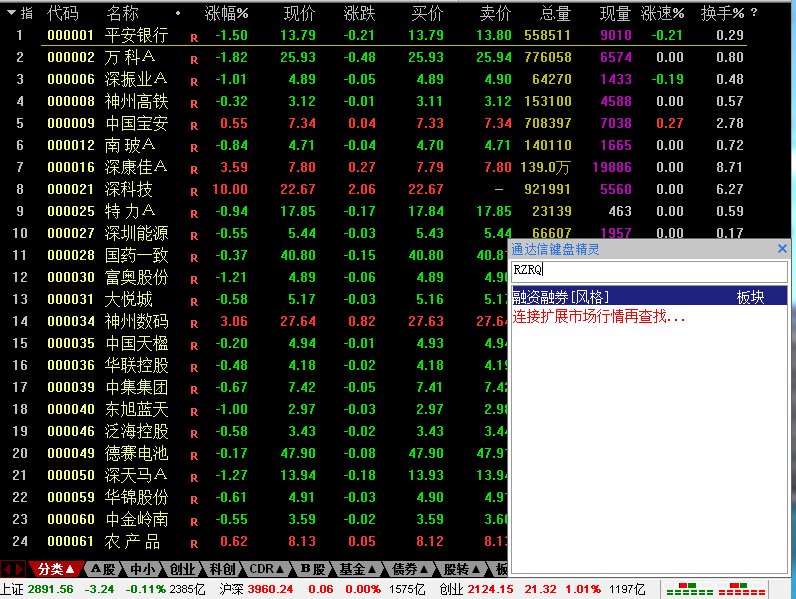Click the R margin icon for 平安银行
Viewport: 796px width, 599px height.
pyautogui.click(x=194, y=37)
